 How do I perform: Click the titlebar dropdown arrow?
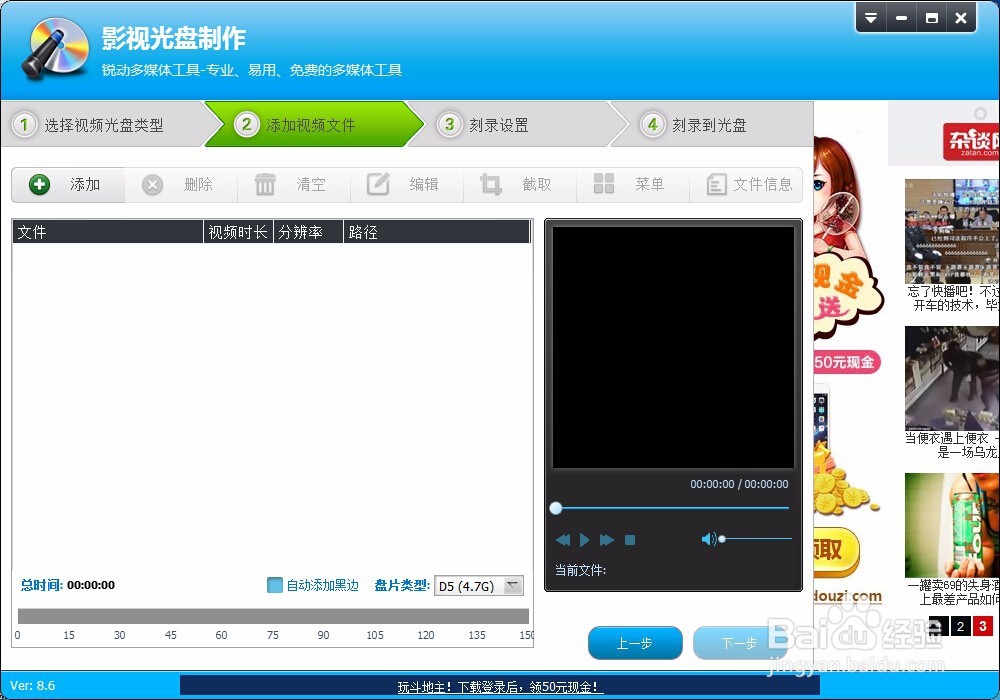[871, 17]
